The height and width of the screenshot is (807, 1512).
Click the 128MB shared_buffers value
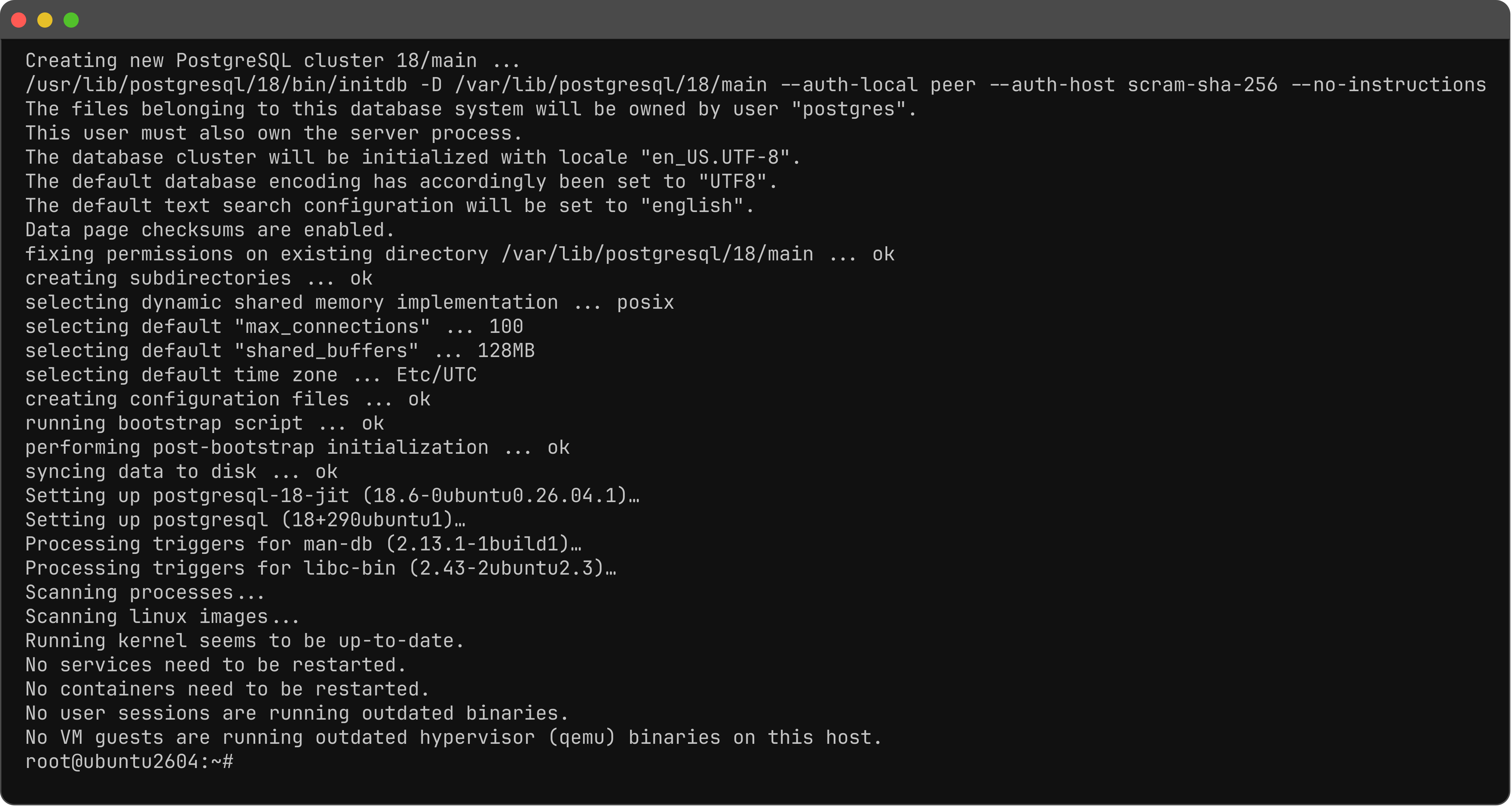coord(506,350)
